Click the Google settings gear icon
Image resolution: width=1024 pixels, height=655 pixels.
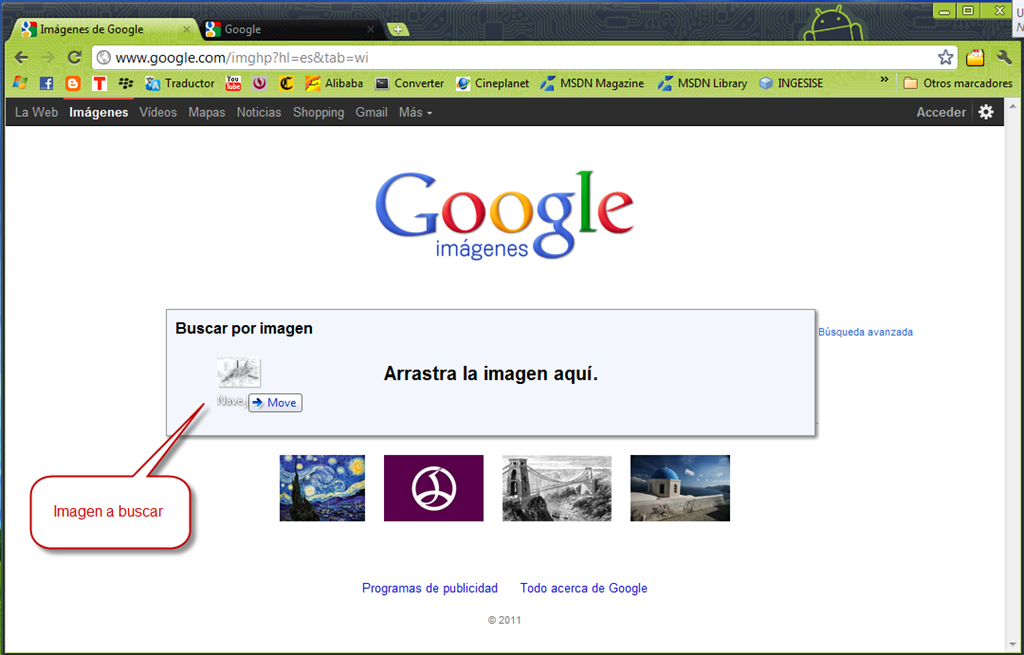click(x=985, y=112)
